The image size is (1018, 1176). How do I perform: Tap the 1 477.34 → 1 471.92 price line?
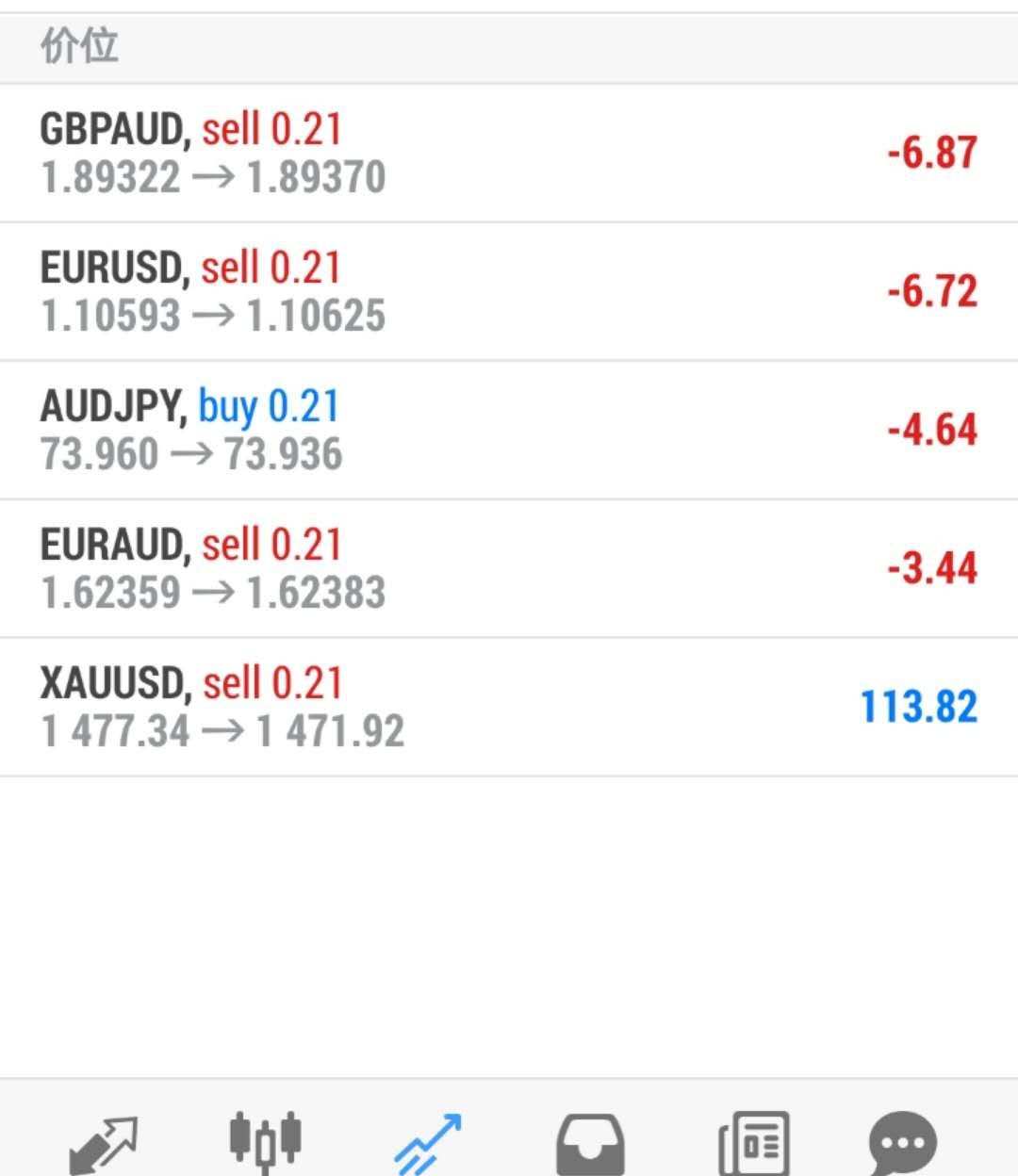222,731
